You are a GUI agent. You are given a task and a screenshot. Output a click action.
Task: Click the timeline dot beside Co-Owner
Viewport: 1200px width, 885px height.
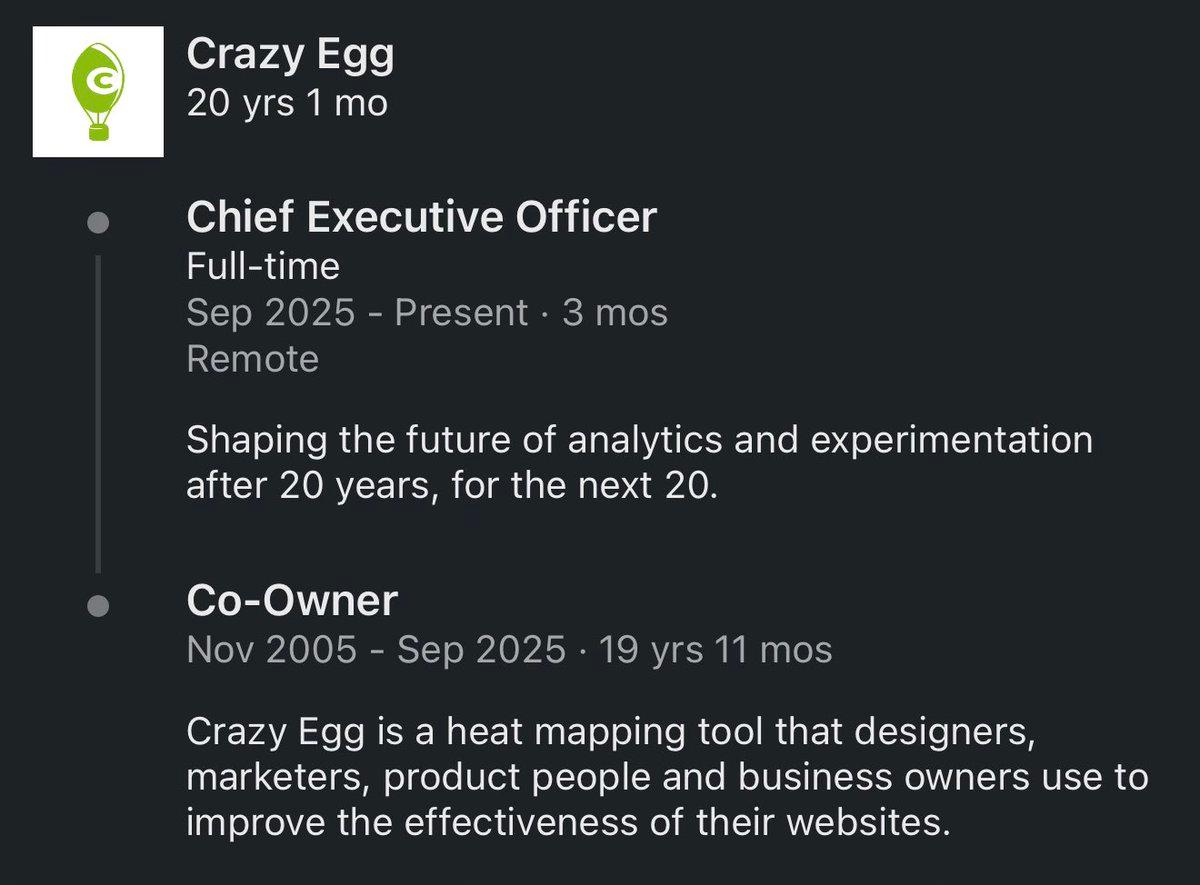click(97, 603)
